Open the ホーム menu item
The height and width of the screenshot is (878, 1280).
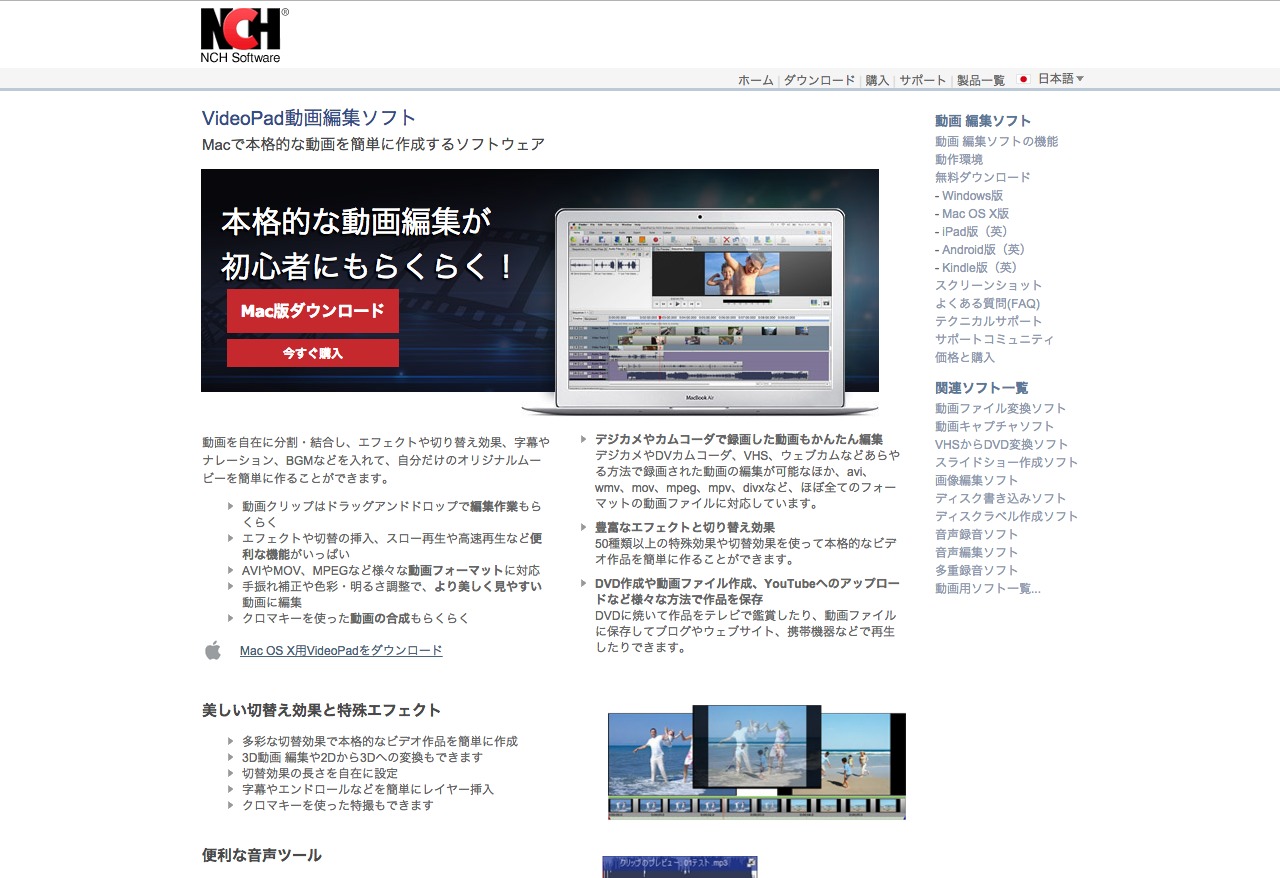pos(756,80)
